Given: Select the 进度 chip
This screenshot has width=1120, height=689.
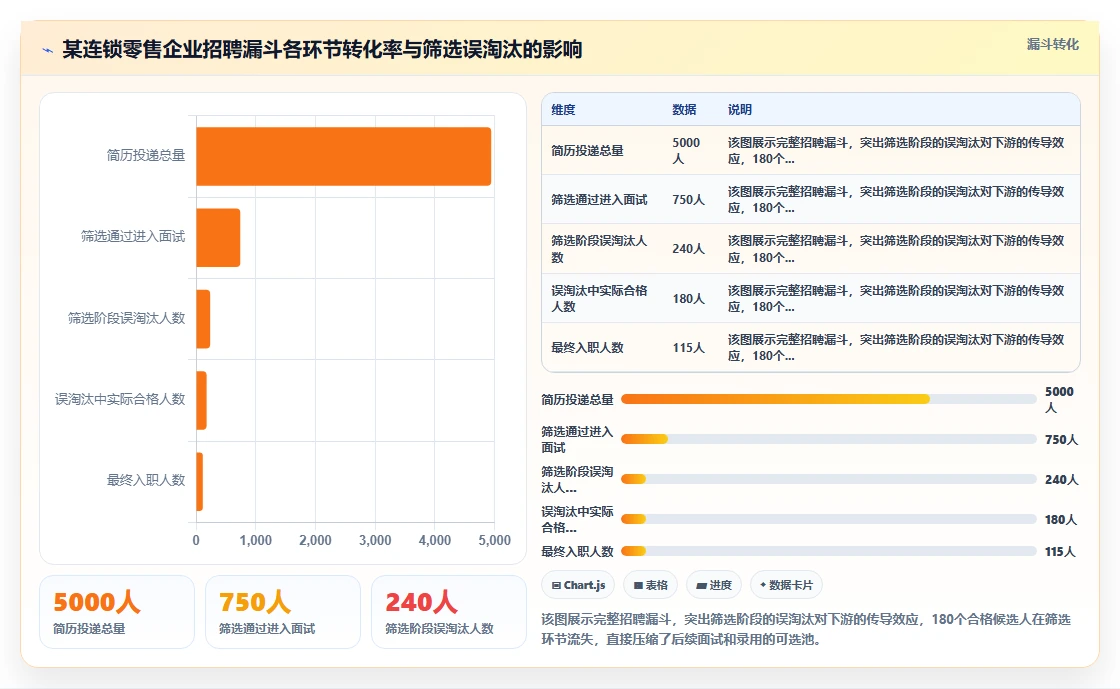Looking at the screenshot, I should click(714, 585).
